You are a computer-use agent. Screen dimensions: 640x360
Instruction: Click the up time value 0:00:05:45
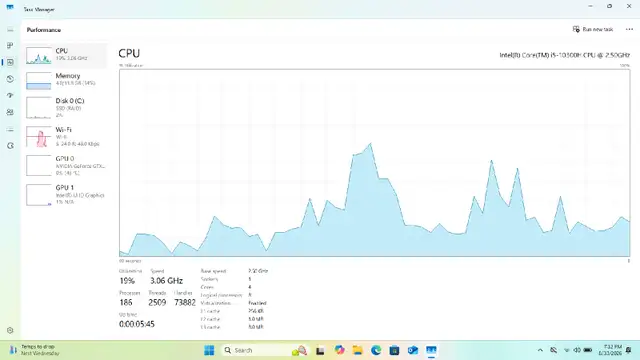(x=137, y=324)
